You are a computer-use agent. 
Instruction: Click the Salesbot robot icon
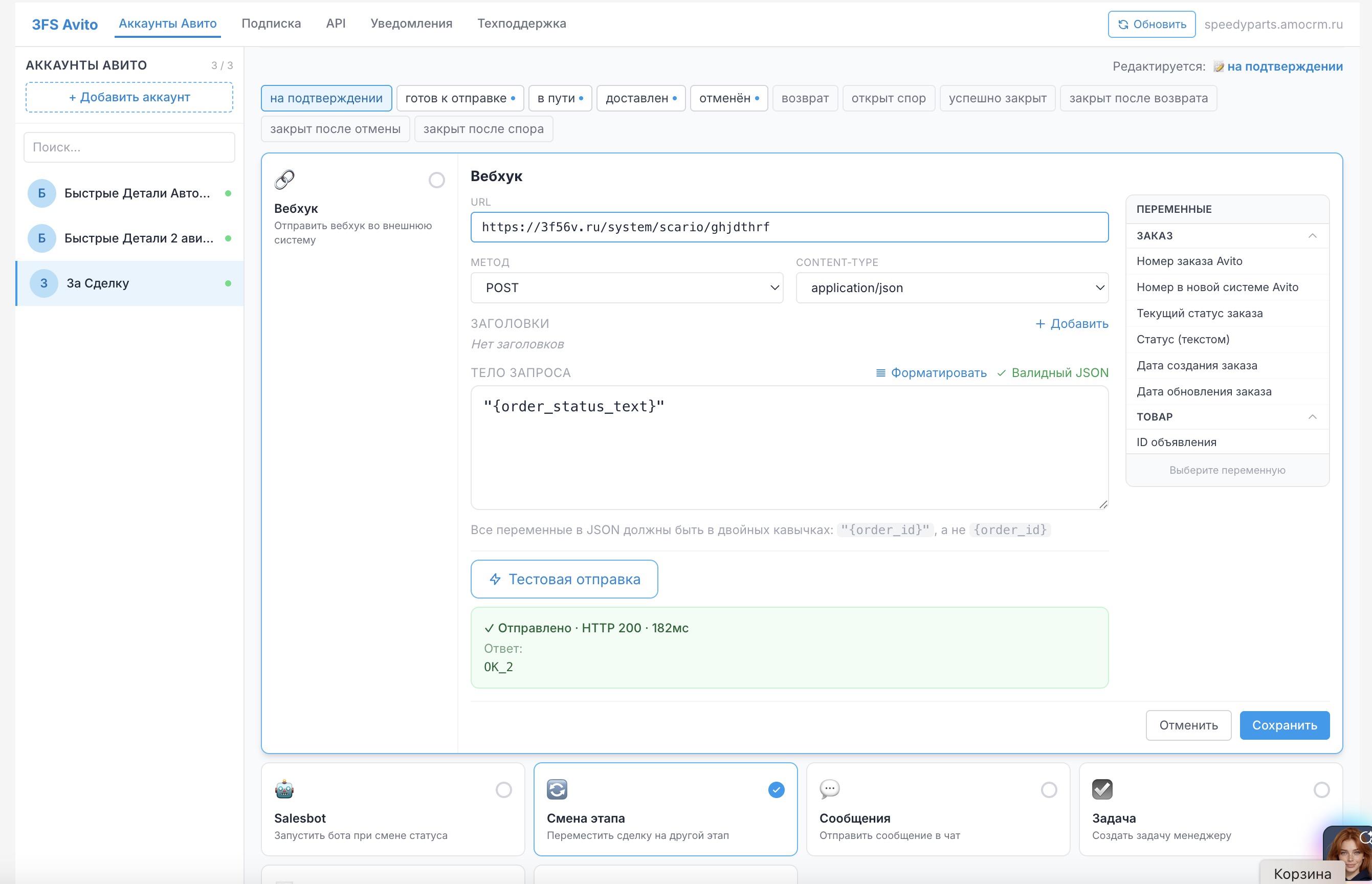[284, 789]
